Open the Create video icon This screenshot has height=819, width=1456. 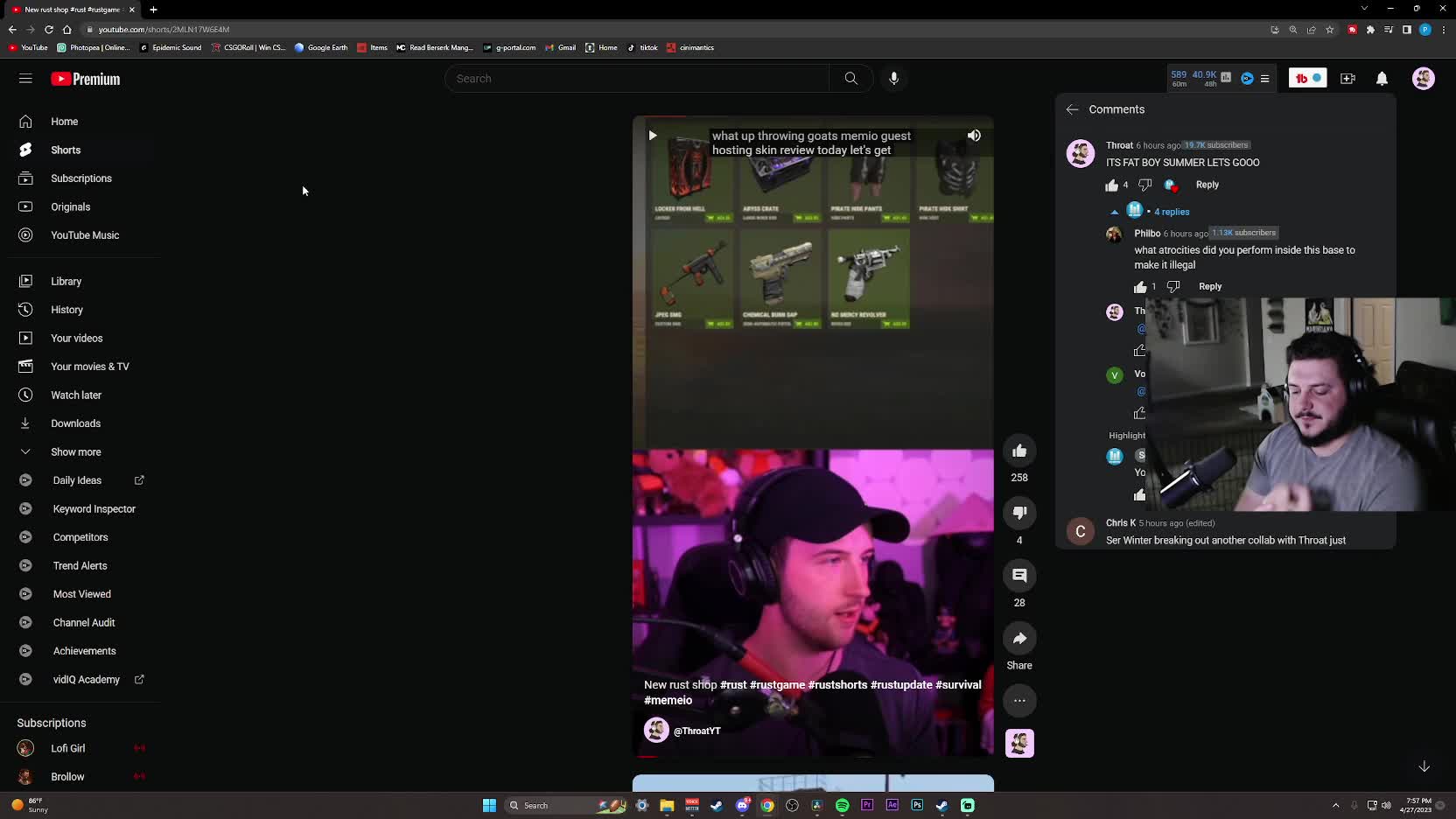(x=1347, y=79)
